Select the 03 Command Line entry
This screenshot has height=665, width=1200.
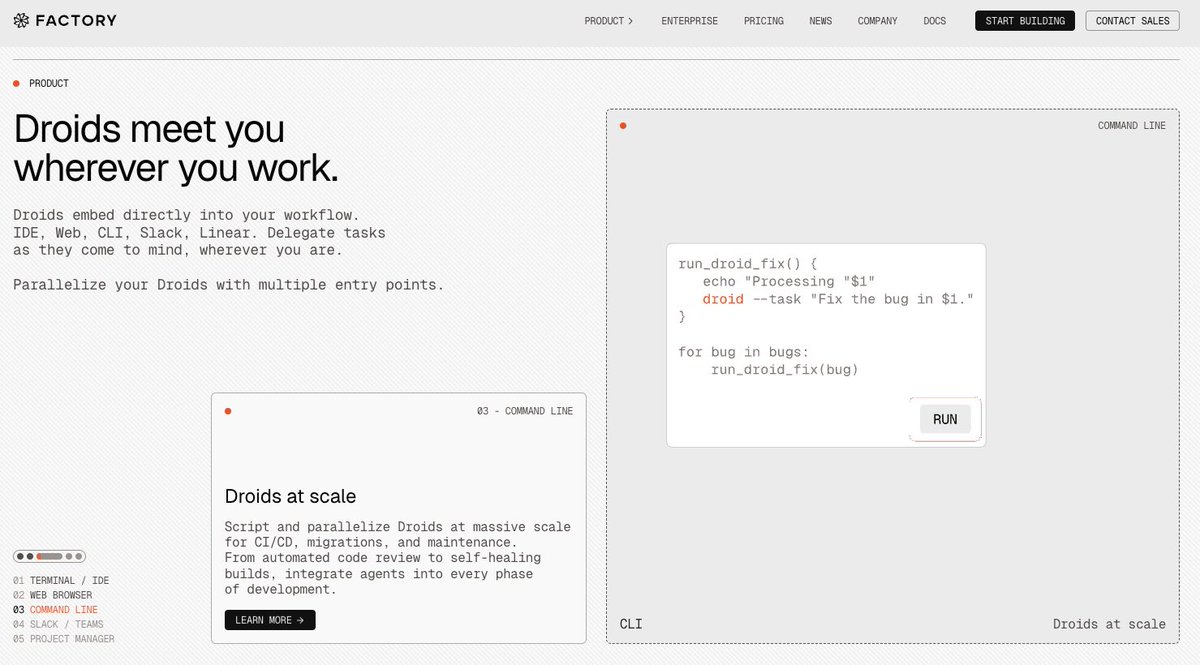click(x=55, y=610)
